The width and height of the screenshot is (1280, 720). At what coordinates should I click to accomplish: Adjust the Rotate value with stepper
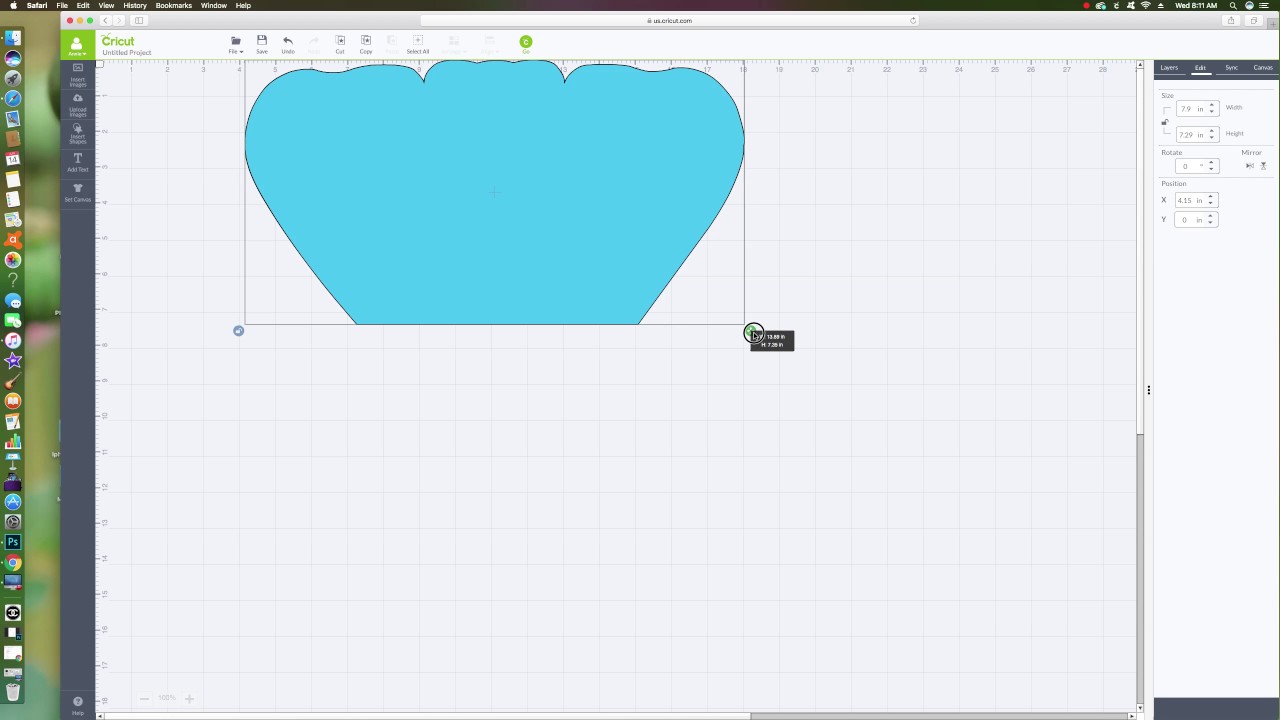click(1211, 166)
